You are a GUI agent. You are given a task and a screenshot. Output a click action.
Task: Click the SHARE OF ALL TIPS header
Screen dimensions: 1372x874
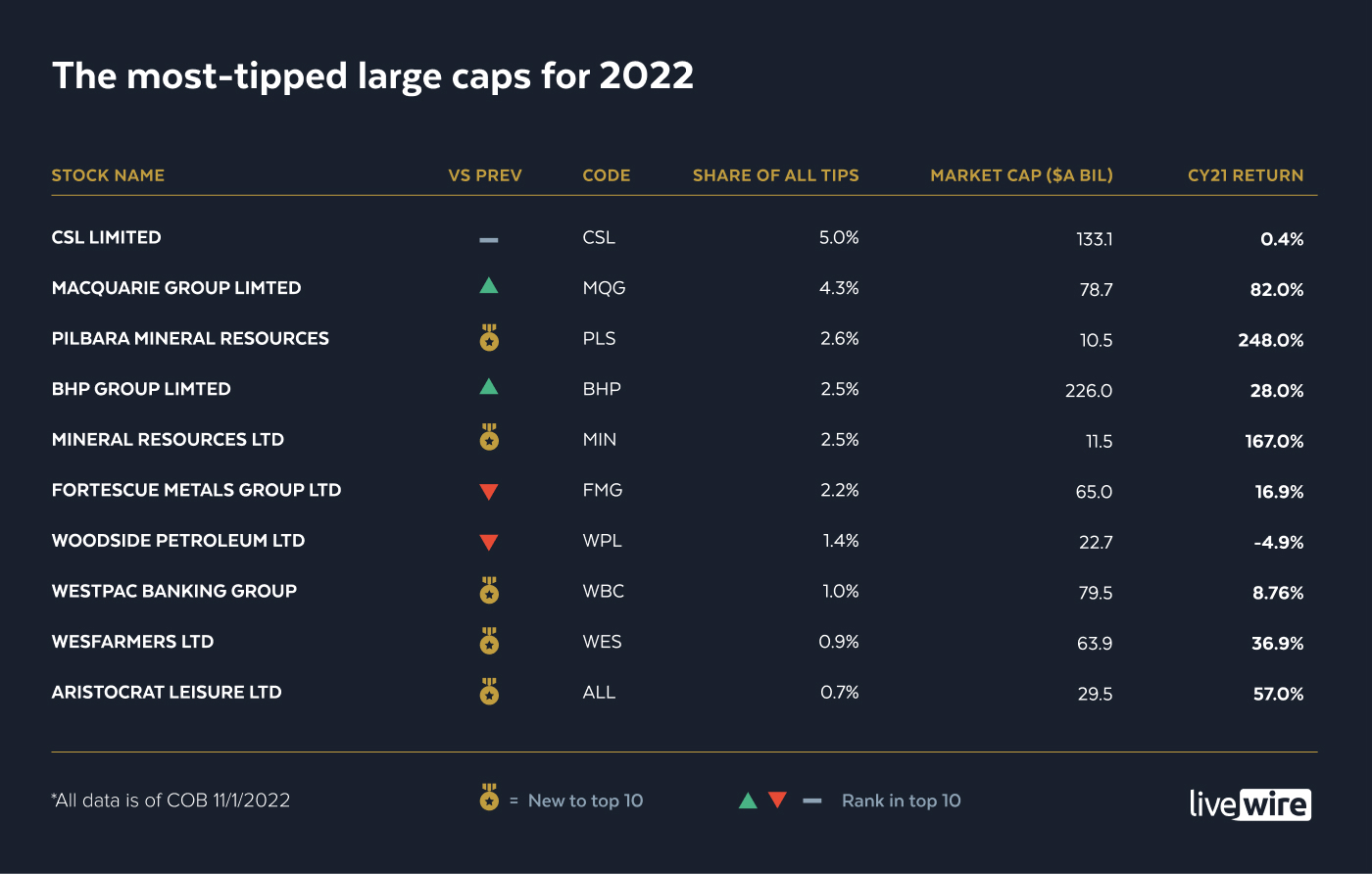pyautogui.click(x=775, y=175)
